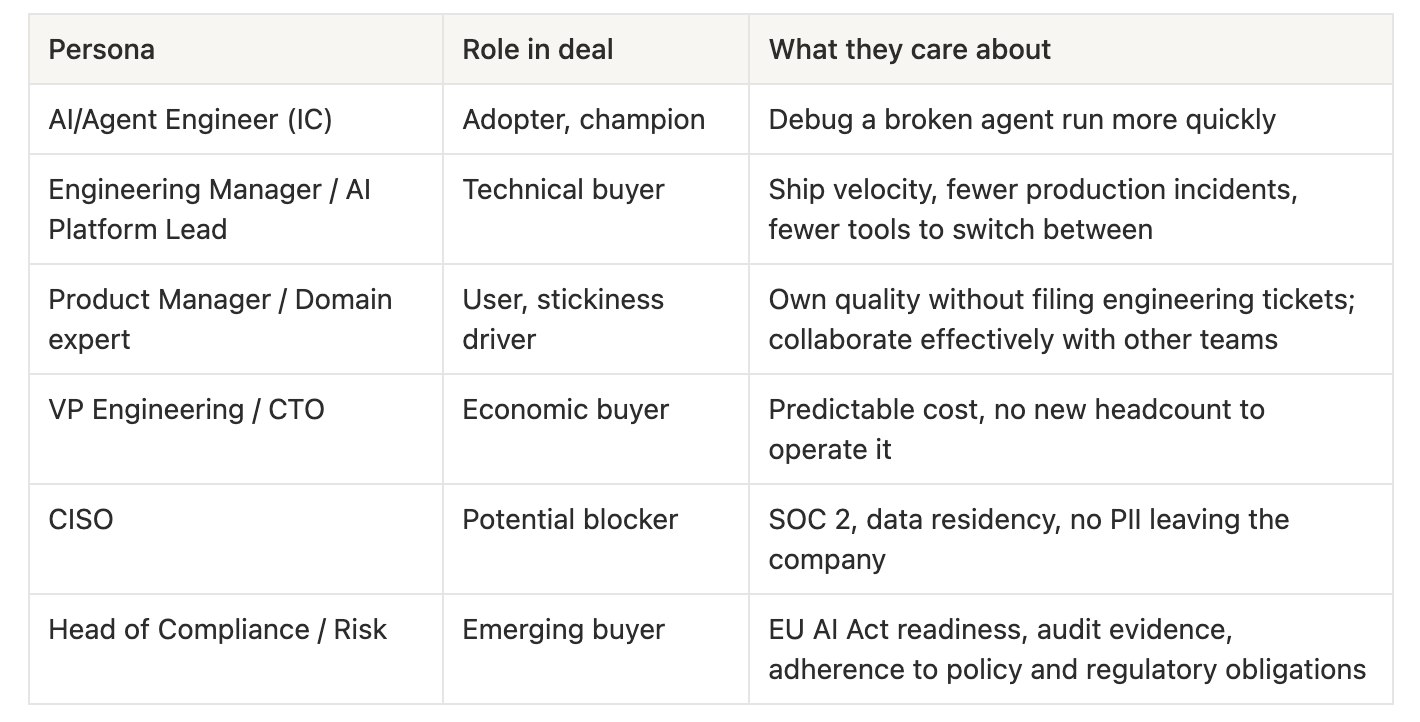Click the Predictable cost cell
1420x722 pixels.
1070,429
